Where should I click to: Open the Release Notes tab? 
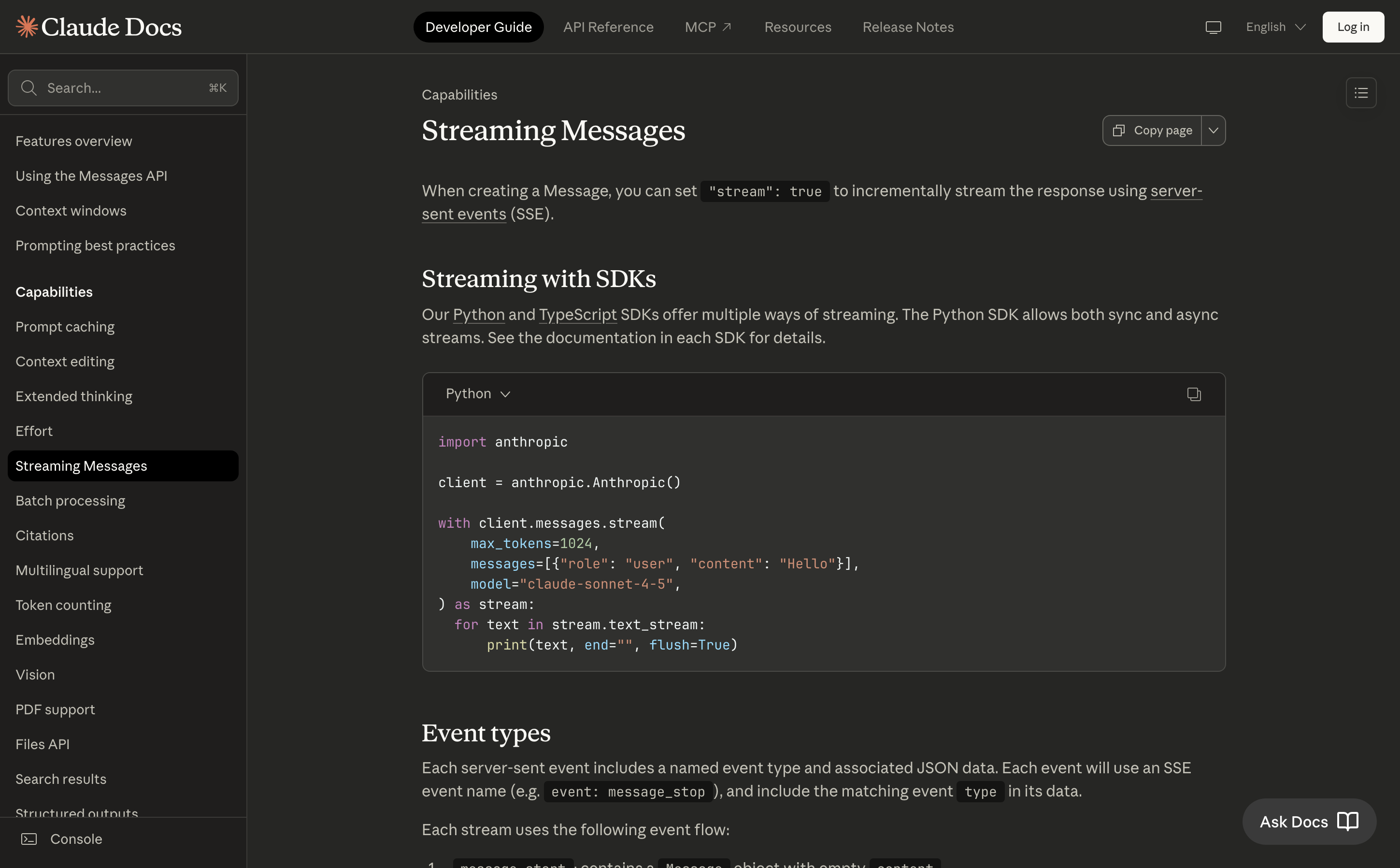pyautogui.click(x=908, y=27)
